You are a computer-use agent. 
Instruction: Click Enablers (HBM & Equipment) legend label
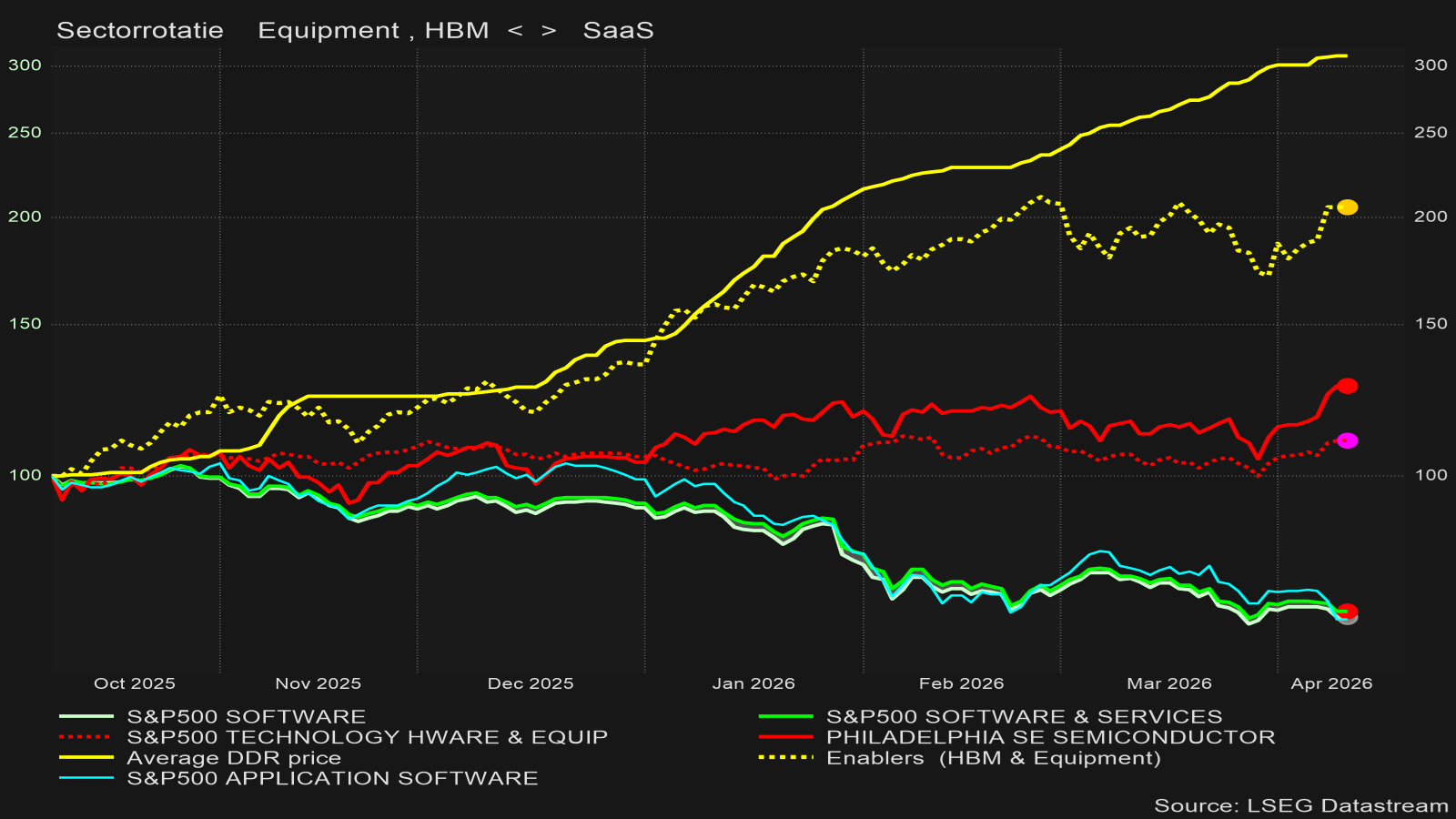click(x=993, y=758)
